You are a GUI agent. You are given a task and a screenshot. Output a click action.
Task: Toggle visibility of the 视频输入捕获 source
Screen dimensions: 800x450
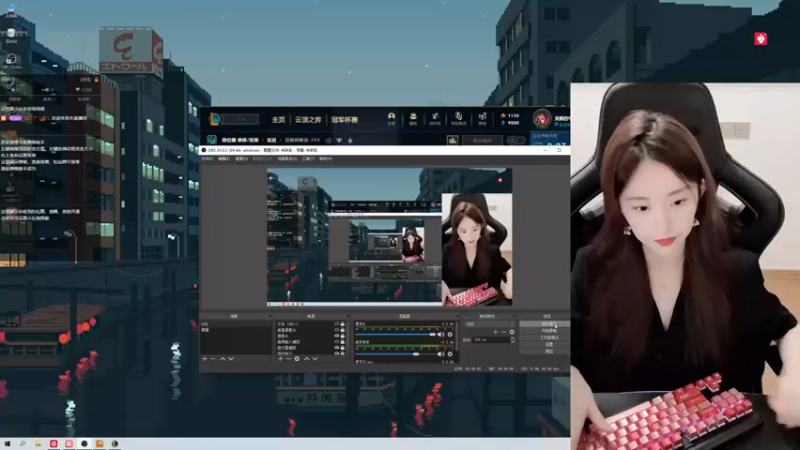(336, 342)
